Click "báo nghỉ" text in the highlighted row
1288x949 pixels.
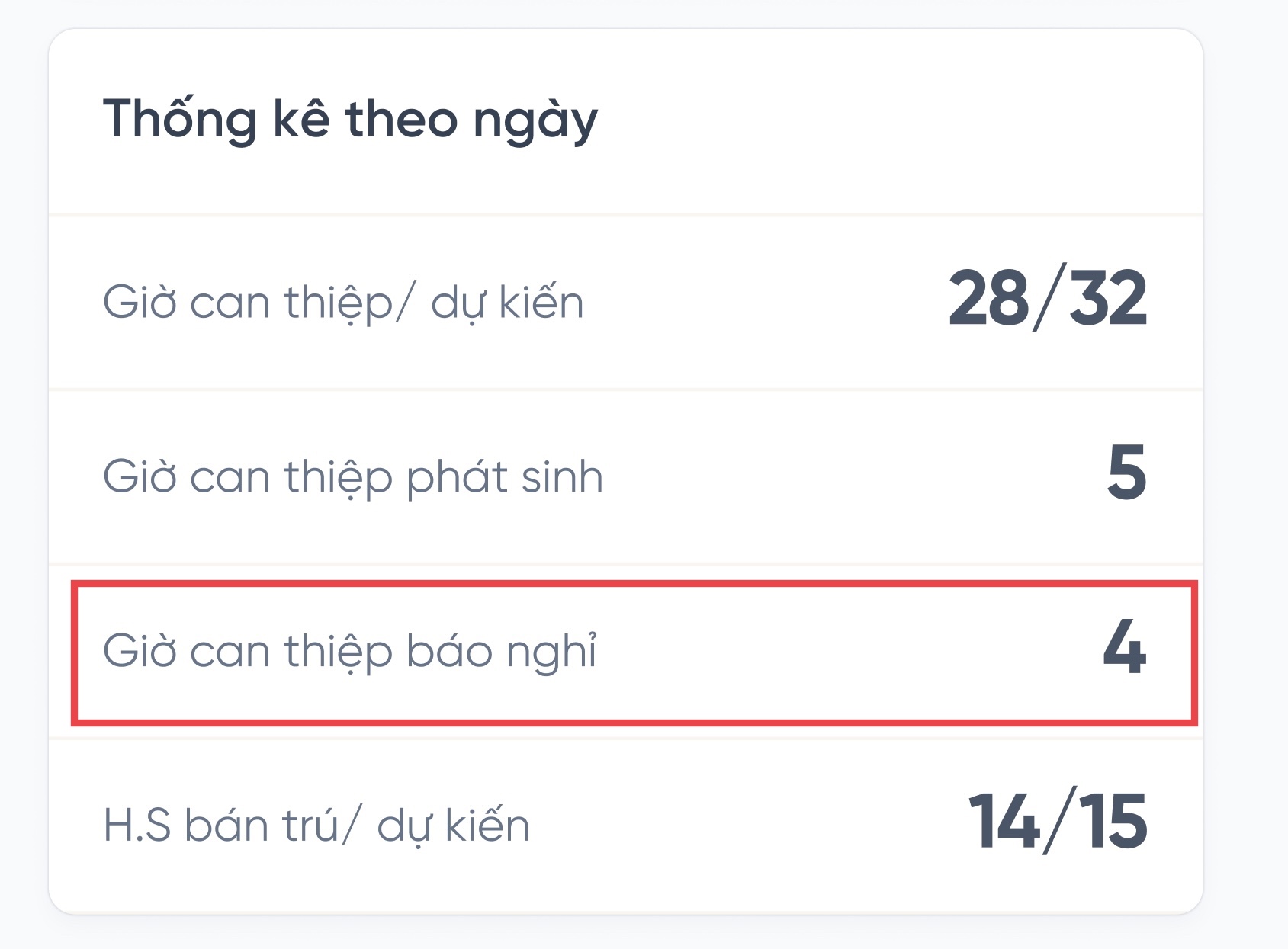click(501, 652)
